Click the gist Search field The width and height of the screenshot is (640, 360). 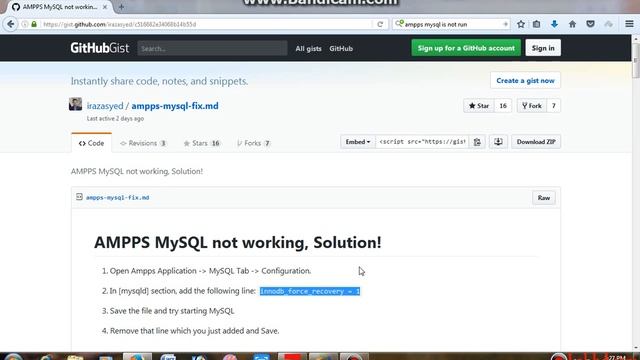tap(212, 48)
